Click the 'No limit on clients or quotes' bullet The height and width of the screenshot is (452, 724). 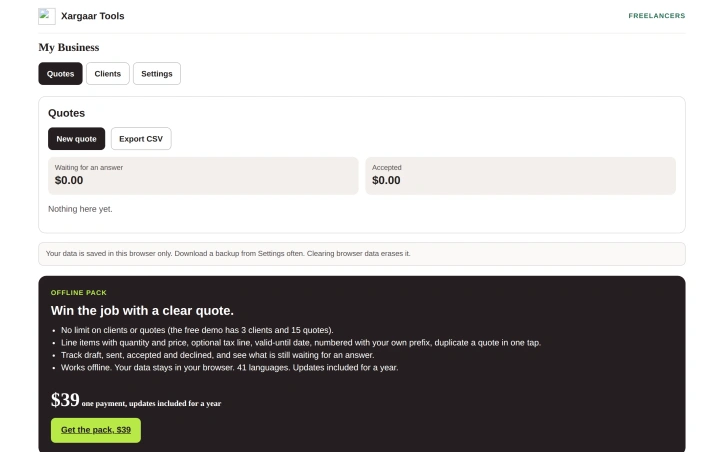197,330
